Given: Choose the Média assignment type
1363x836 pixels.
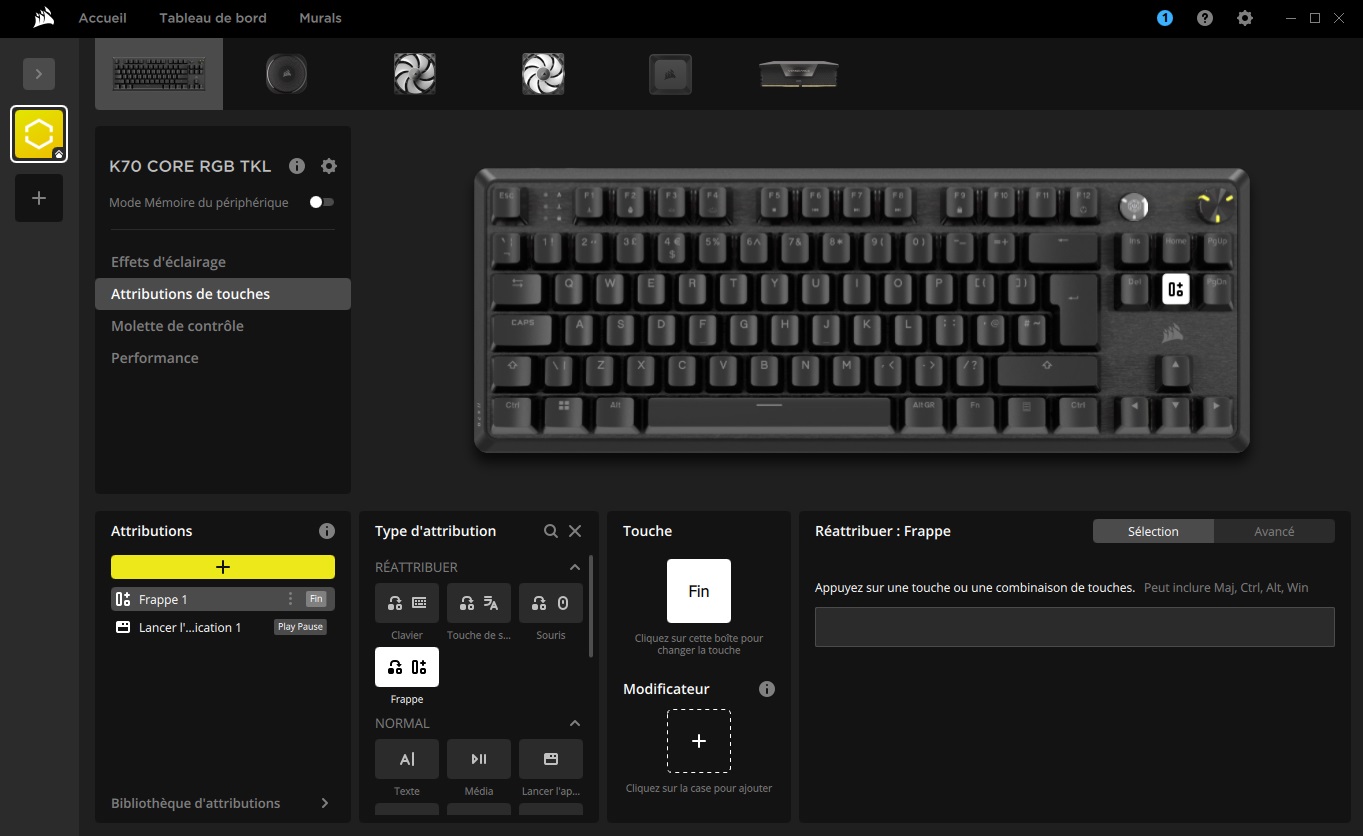Looking at the screenshot, I should pyautogui.click(x=478, y=759).
